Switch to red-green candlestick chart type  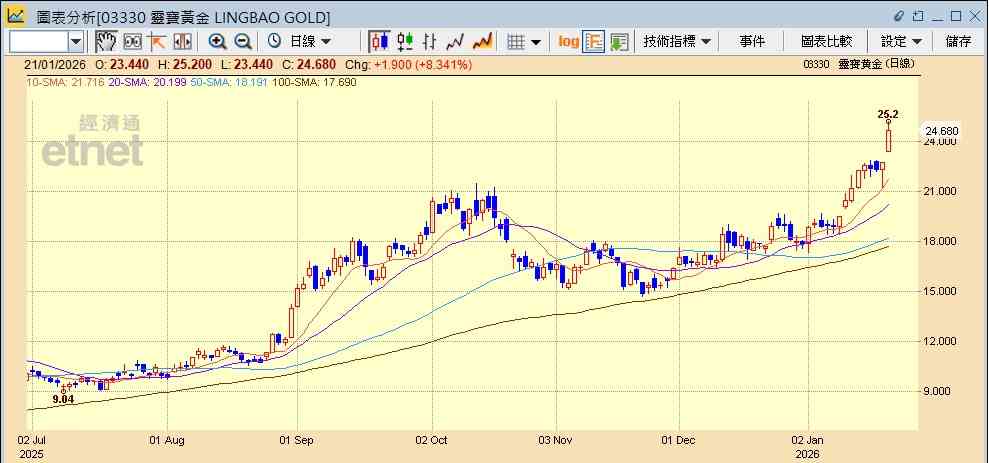(x=405, y=42)
